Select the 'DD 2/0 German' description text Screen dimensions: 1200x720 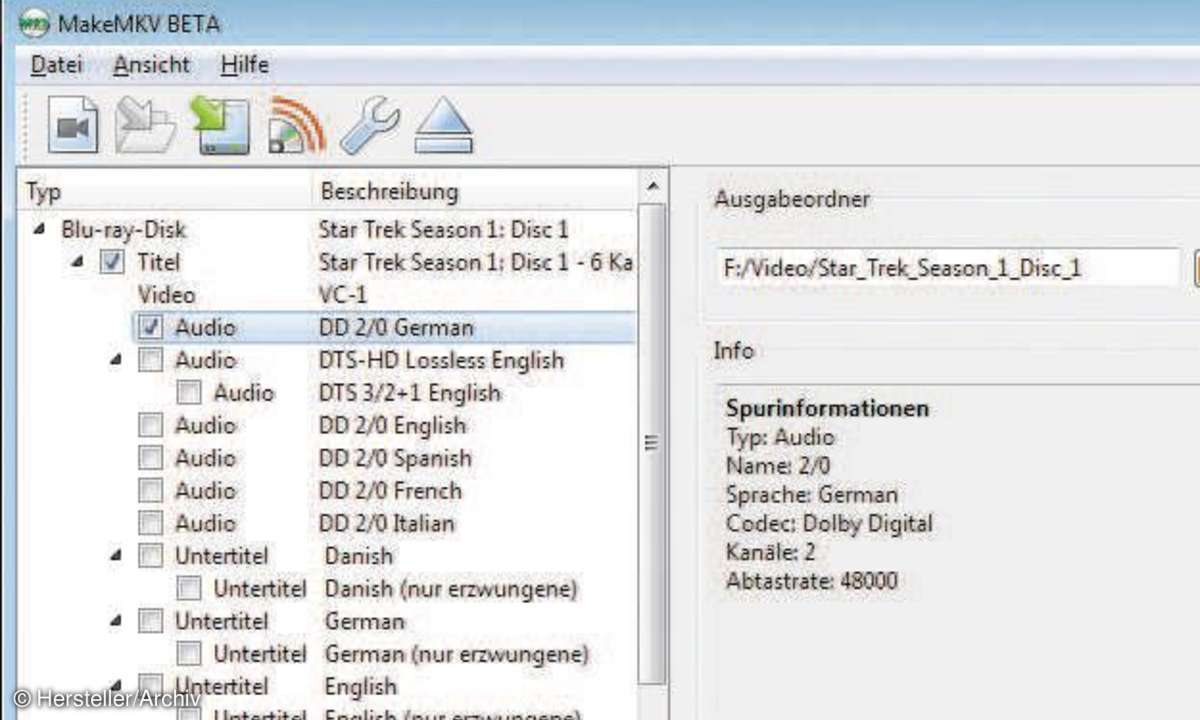pos(396,327)
